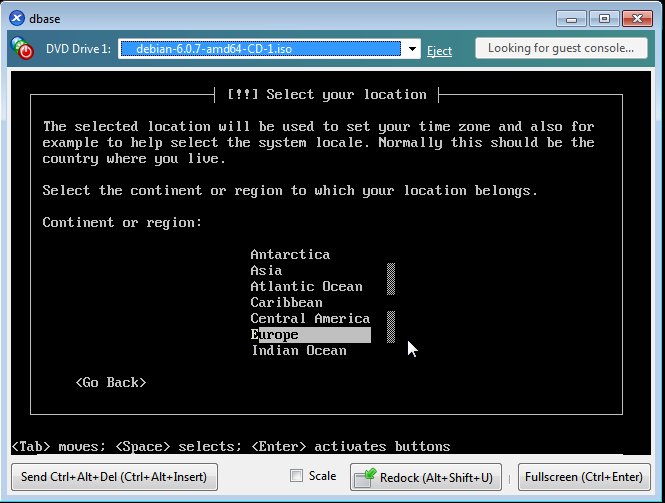Toggle the Scale checkbox

pyautogui.click(x=296, y=475)
